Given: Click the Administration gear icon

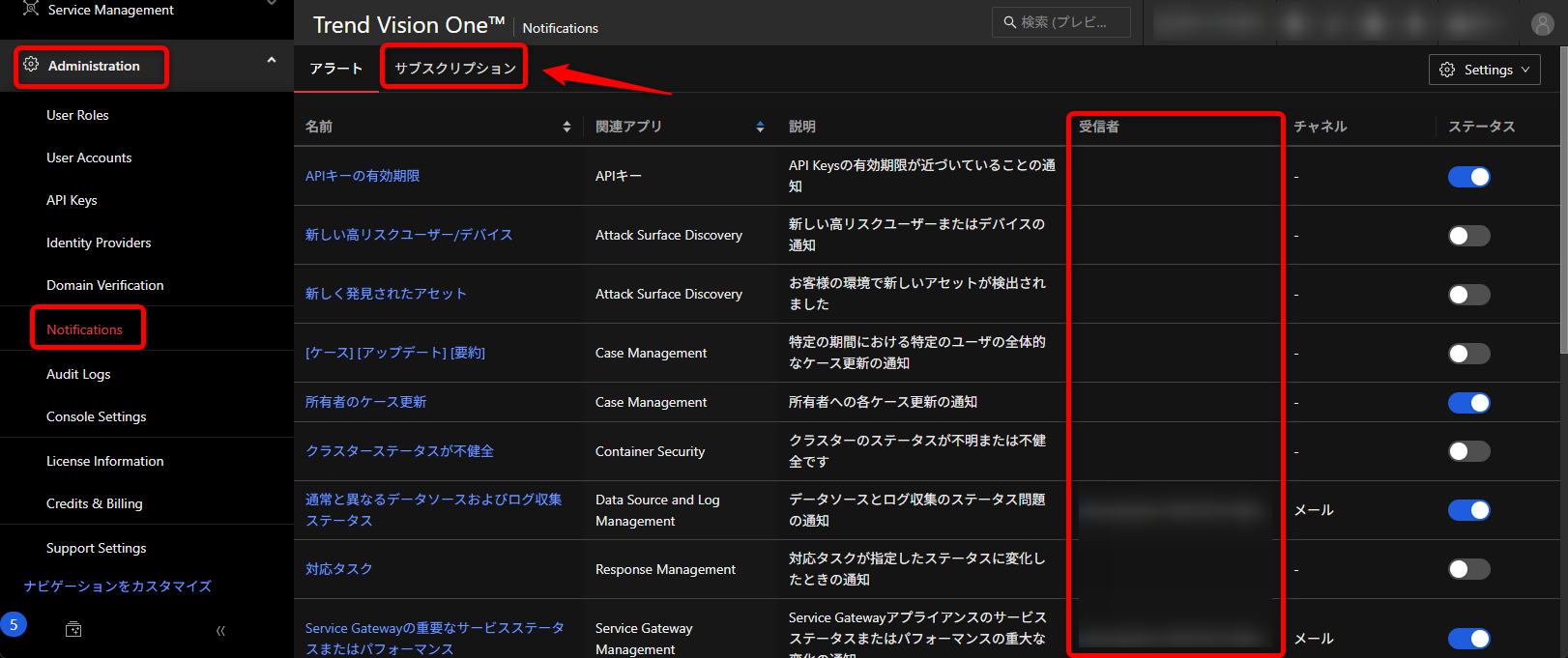Looking at the screenshot, I should tap(31, 65).
